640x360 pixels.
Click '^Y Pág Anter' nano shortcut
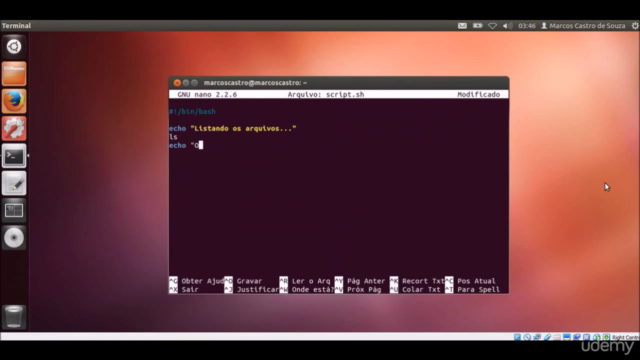pos(360,281)
